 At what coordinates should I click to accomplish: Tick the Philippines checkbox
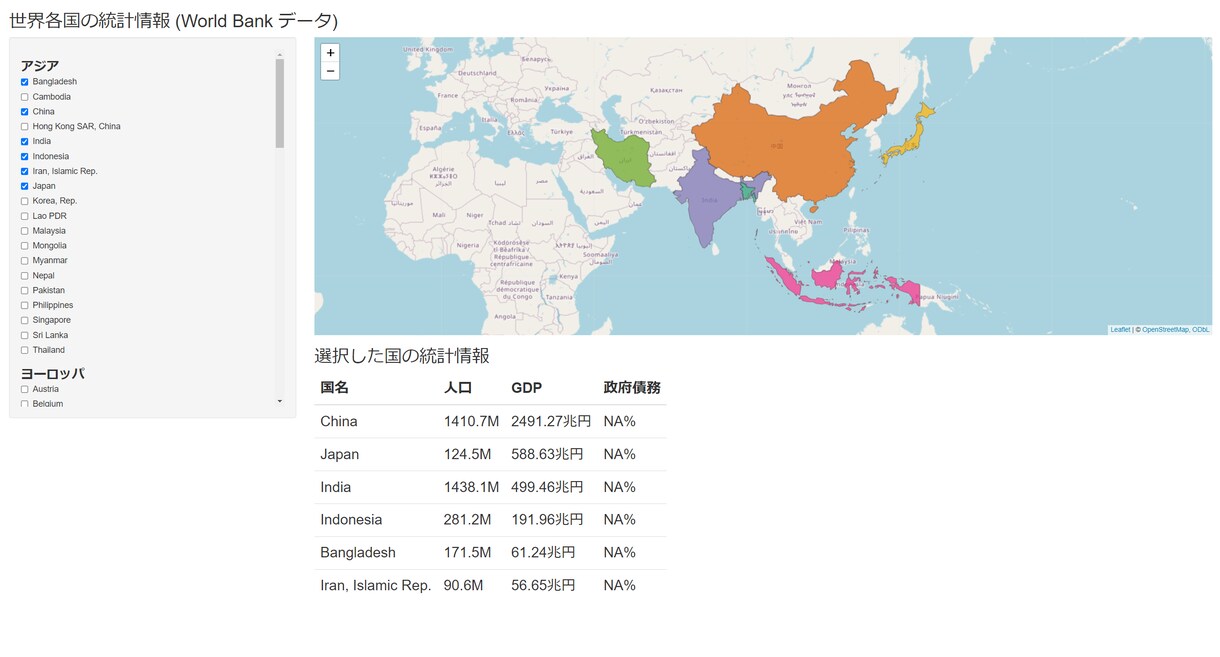coord(25,306)
